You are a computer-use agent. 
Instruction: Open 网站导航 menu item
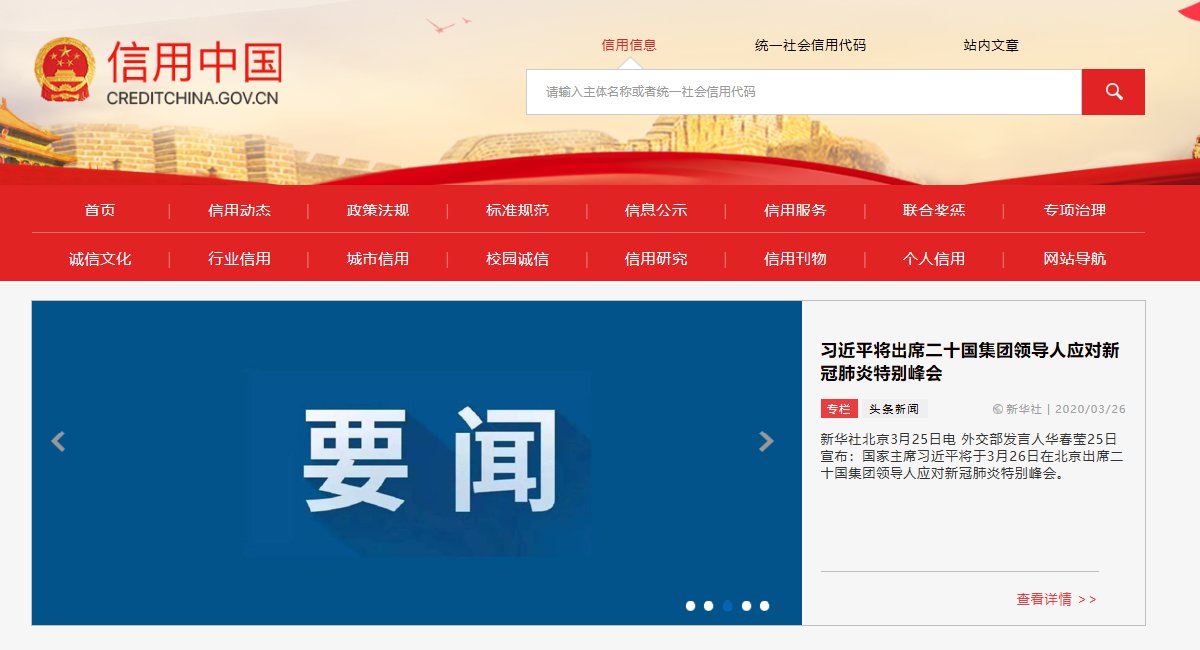click(1075, 258)
